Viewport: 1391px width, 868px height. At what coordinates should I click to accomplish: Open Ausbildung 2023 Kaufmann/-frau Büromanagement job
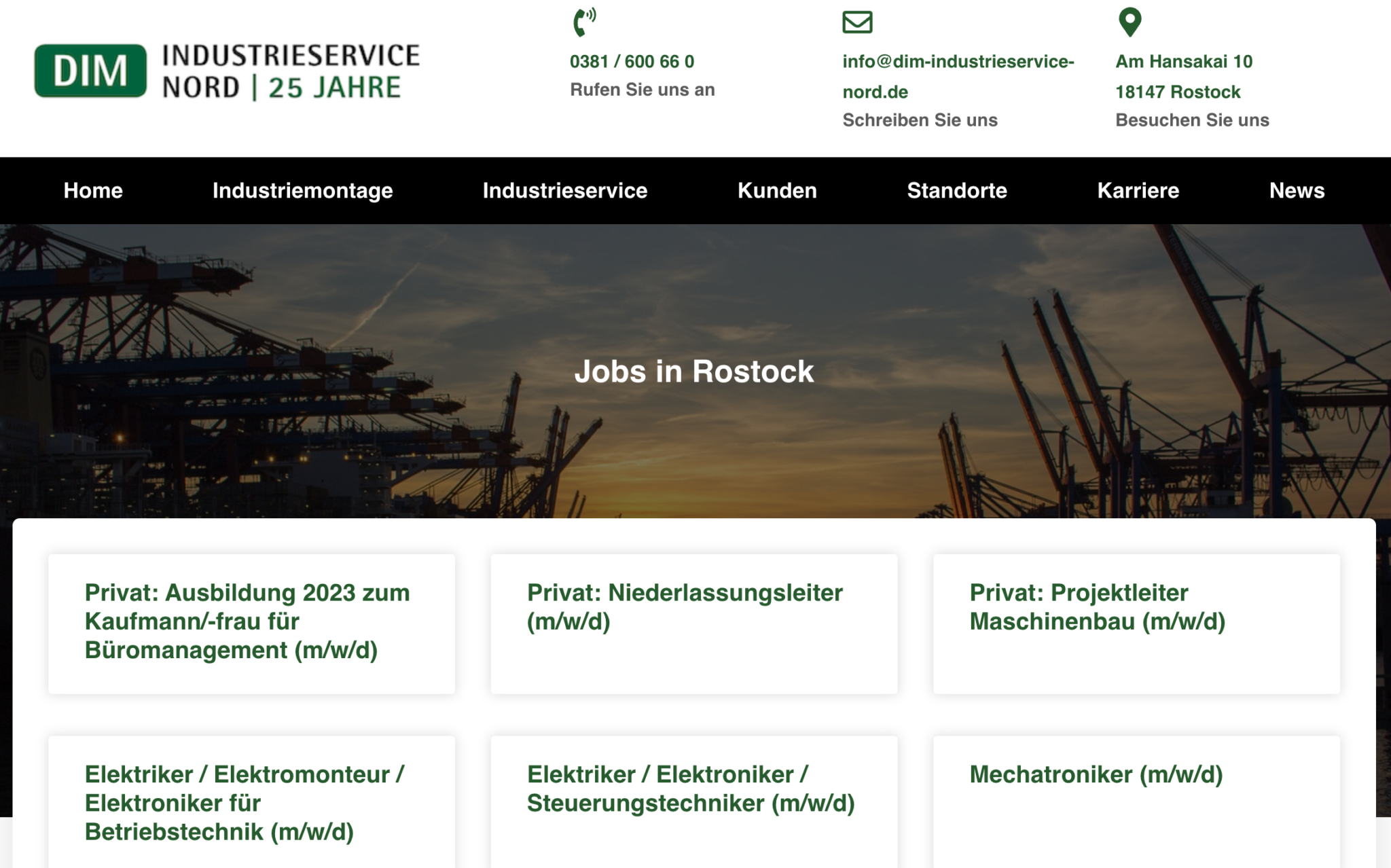point(247,621)
